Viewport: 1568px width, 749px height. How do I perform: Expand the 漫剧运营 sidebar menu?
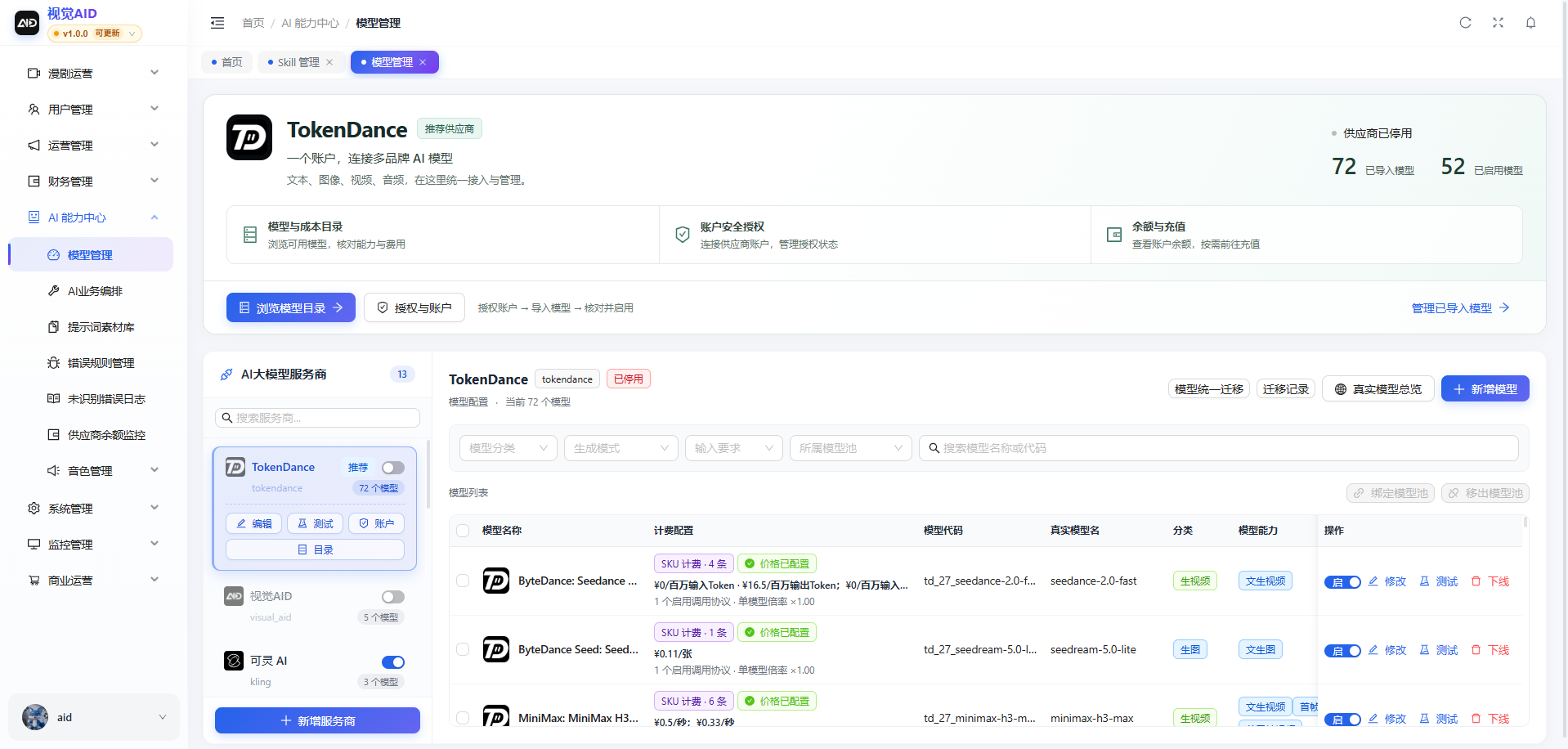(94, 74)
